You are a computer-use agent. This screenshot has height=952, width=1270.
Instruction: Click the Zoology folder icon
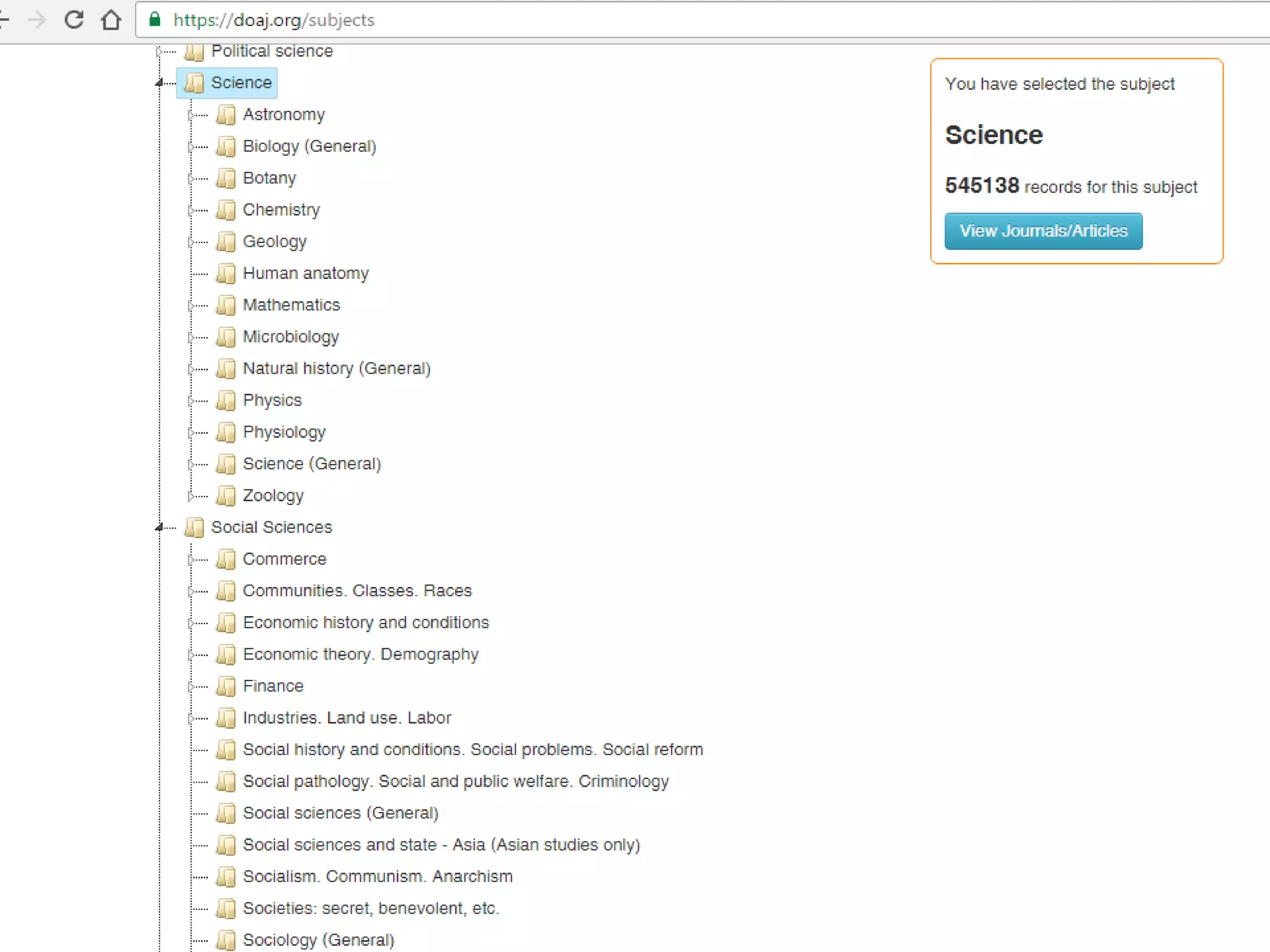coord(226,496)
